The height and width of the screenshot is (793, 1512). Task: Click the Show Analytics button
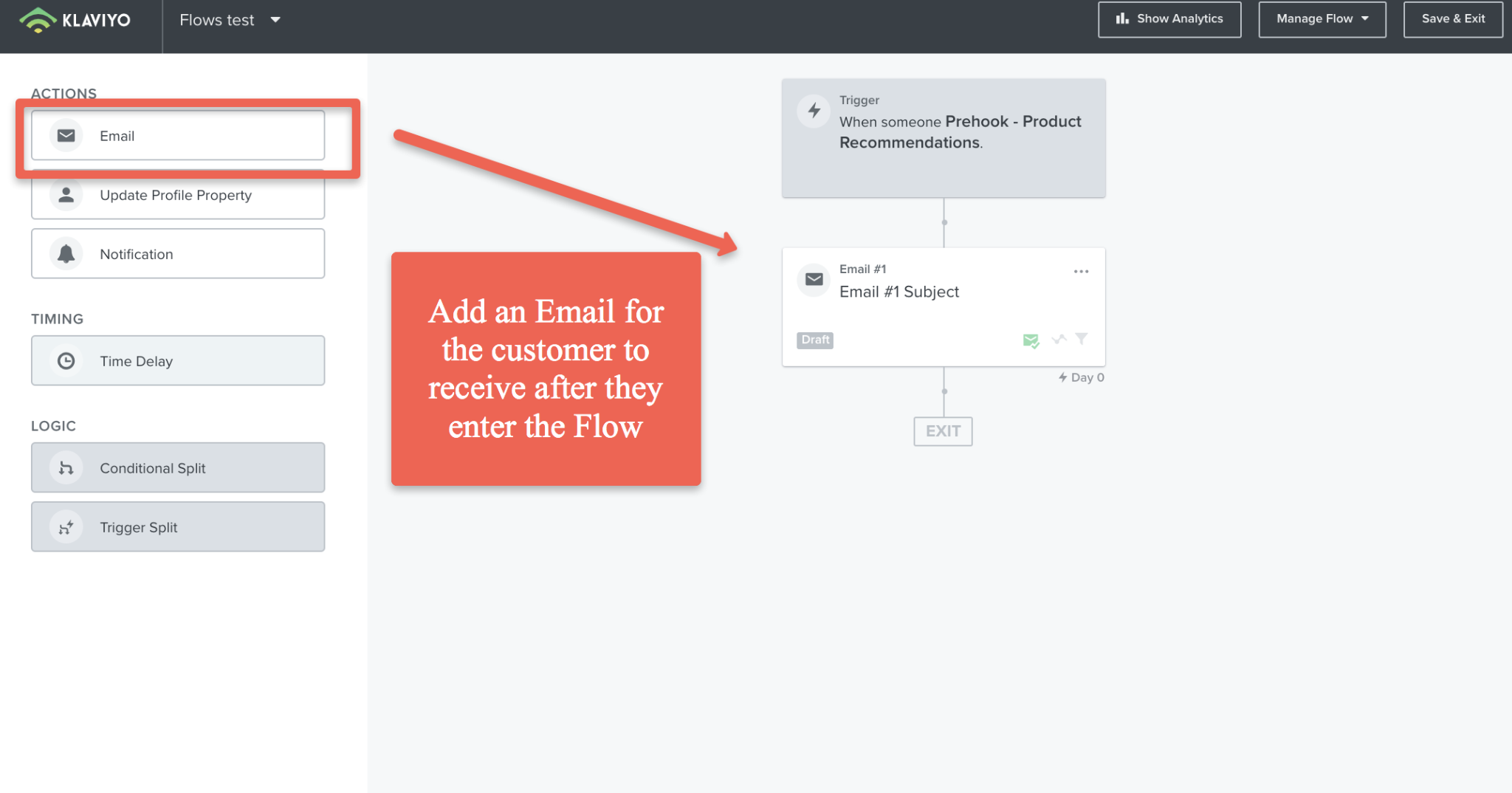(x=1169, y=19)
